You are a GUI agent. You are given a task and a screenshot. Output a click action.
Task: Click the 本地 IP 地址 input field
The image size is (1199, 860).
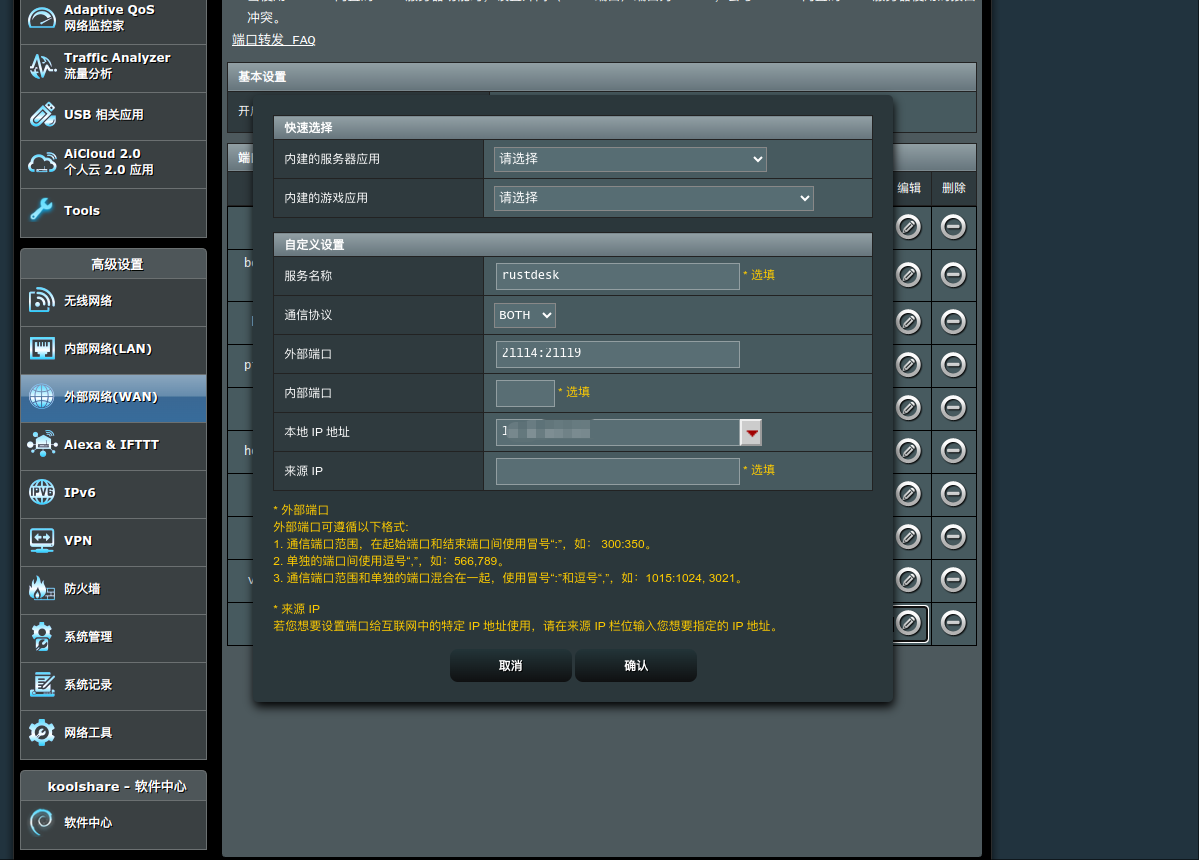pos(618,433)
